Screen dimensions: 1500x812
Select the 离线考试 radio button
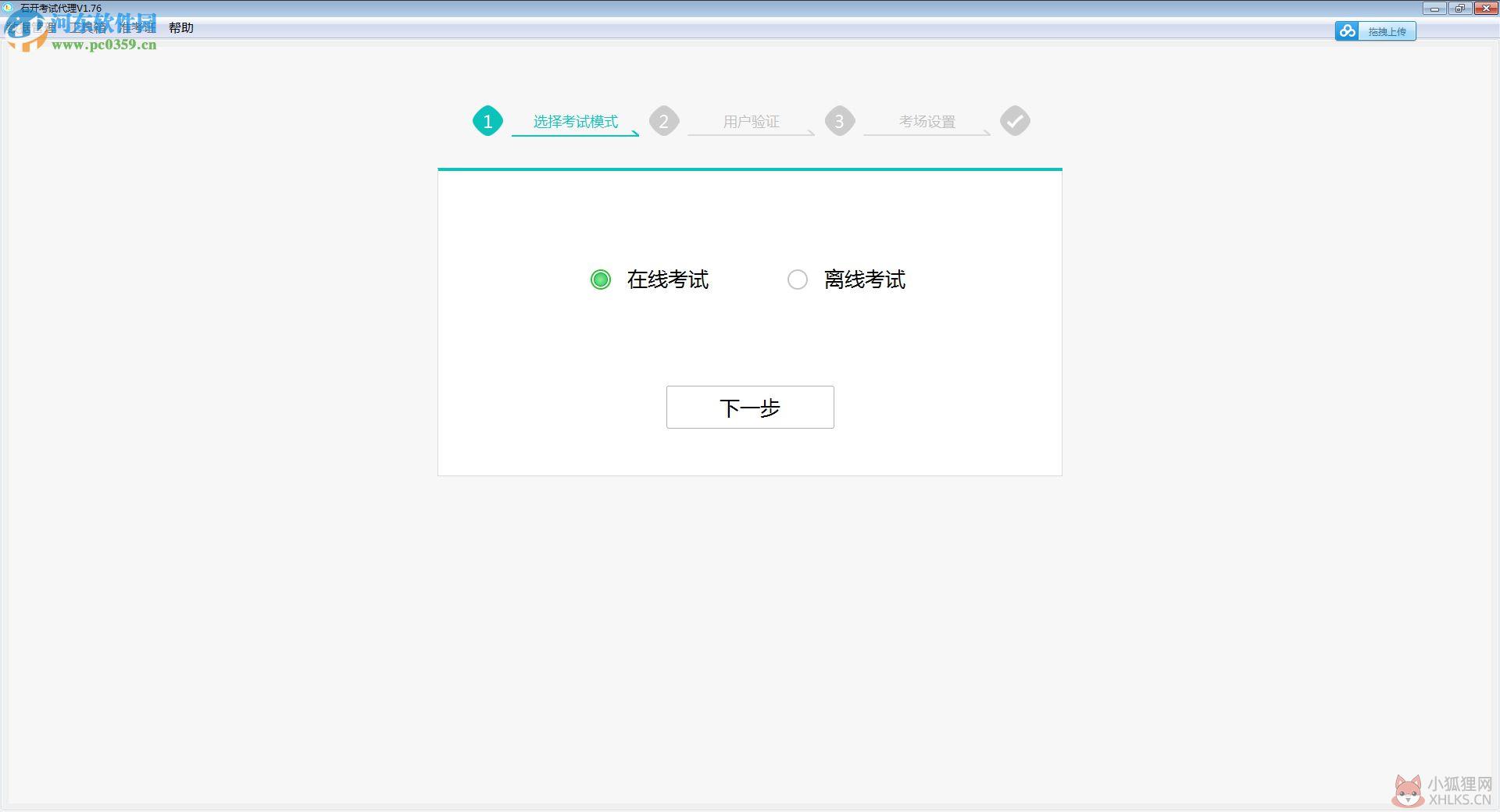click(798, 280)
